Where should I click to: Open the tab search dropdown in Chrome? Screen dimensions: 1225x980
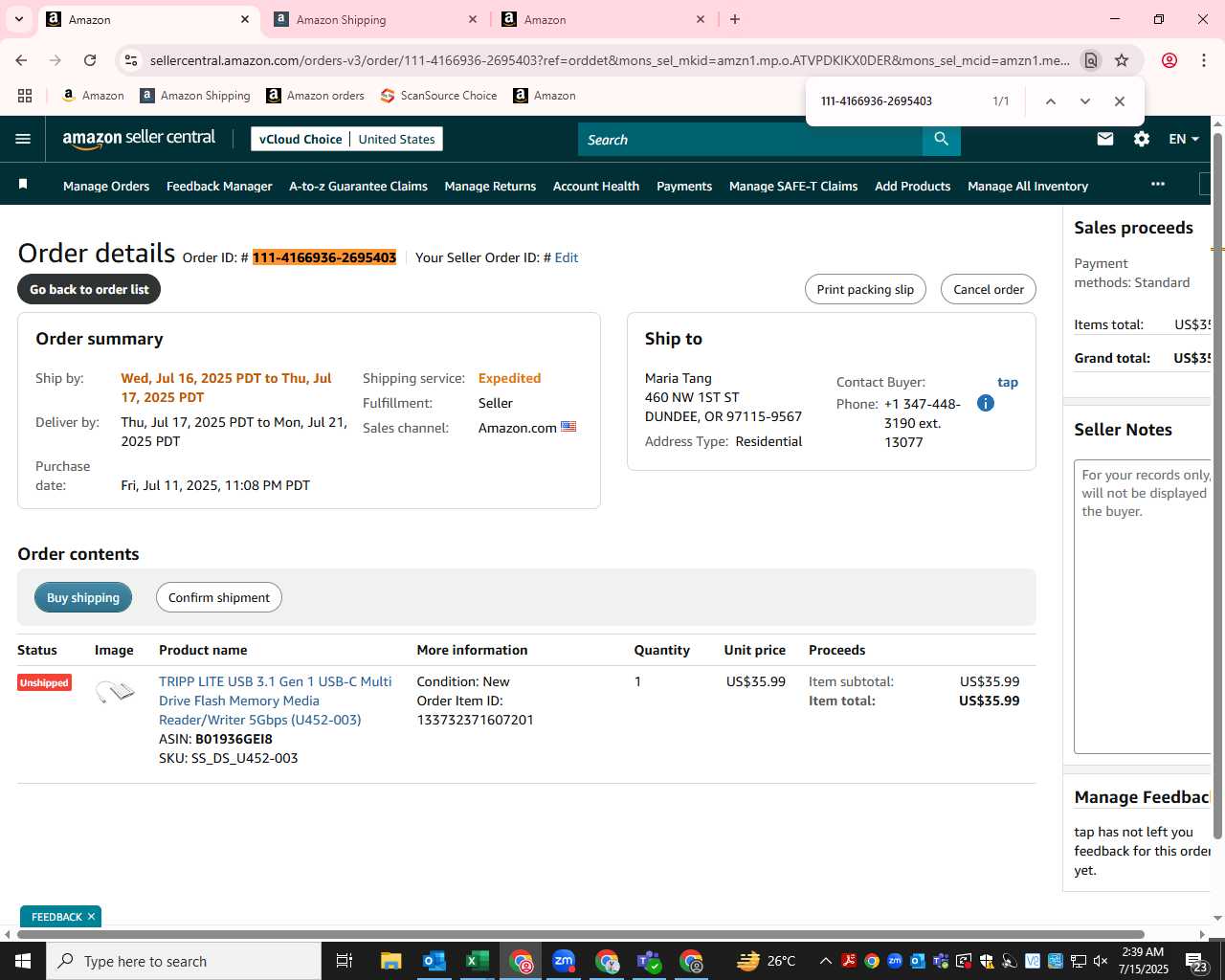pos(19,19)
